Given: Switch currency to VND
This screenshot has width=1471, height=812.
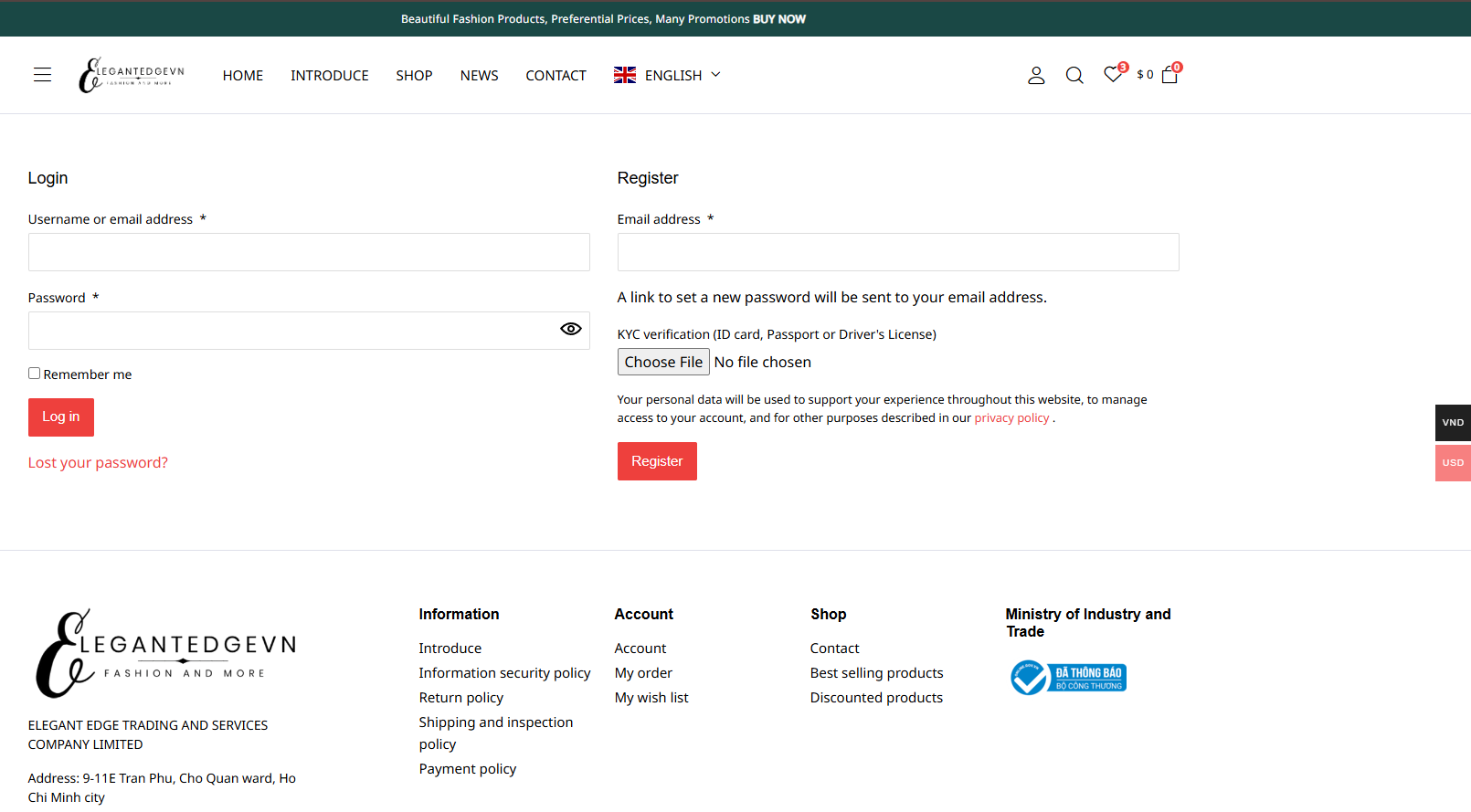Looking at the screenshot, I should (x=1453, y=423).
